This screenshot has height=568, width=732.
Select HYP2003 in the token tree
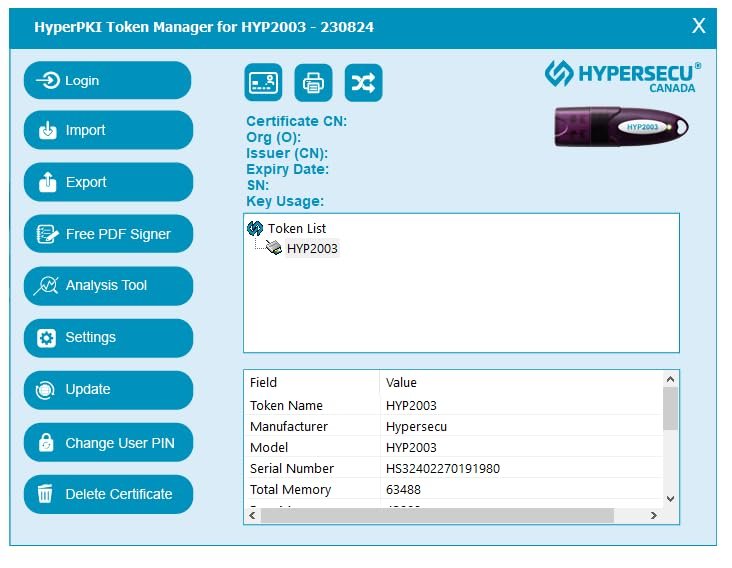click(312, 249)
